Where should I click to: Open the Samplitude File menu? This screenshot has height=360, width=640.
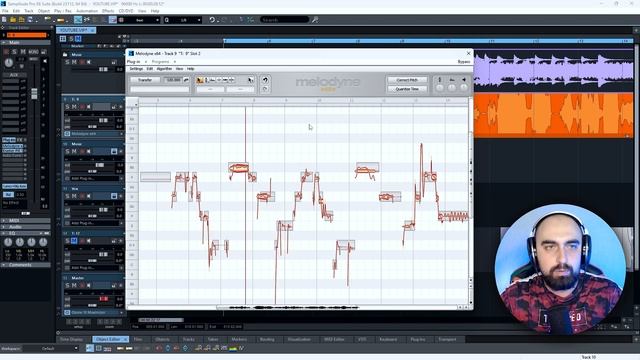(5, 11)
